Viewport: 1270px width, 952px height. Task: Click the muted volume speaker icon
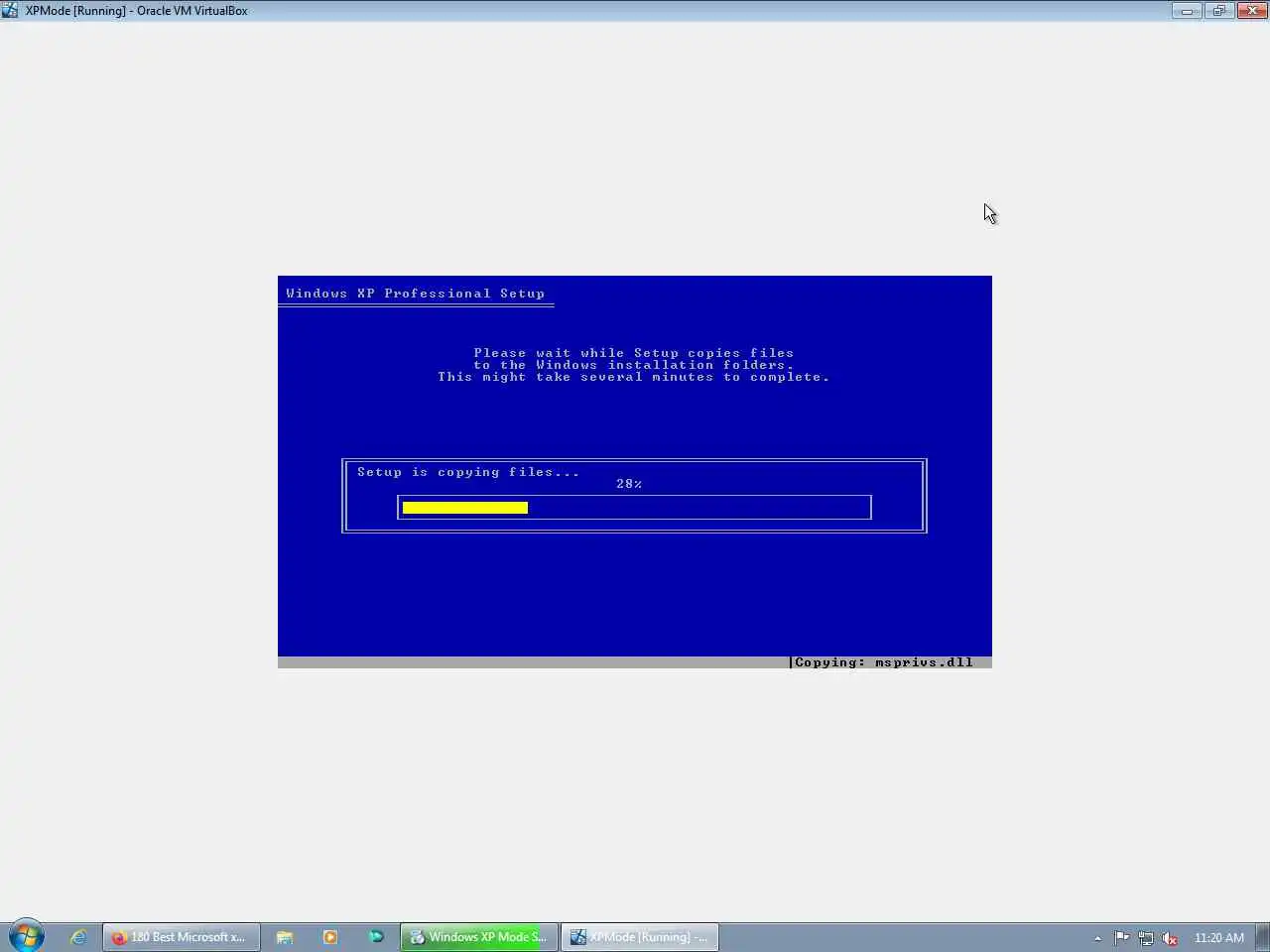point(1170,938)
